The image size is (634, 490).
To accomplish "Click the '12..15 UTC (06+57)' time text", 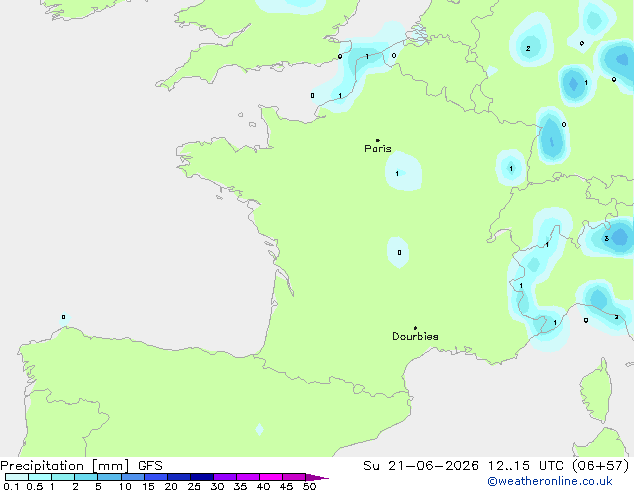I will click(558, 466).
